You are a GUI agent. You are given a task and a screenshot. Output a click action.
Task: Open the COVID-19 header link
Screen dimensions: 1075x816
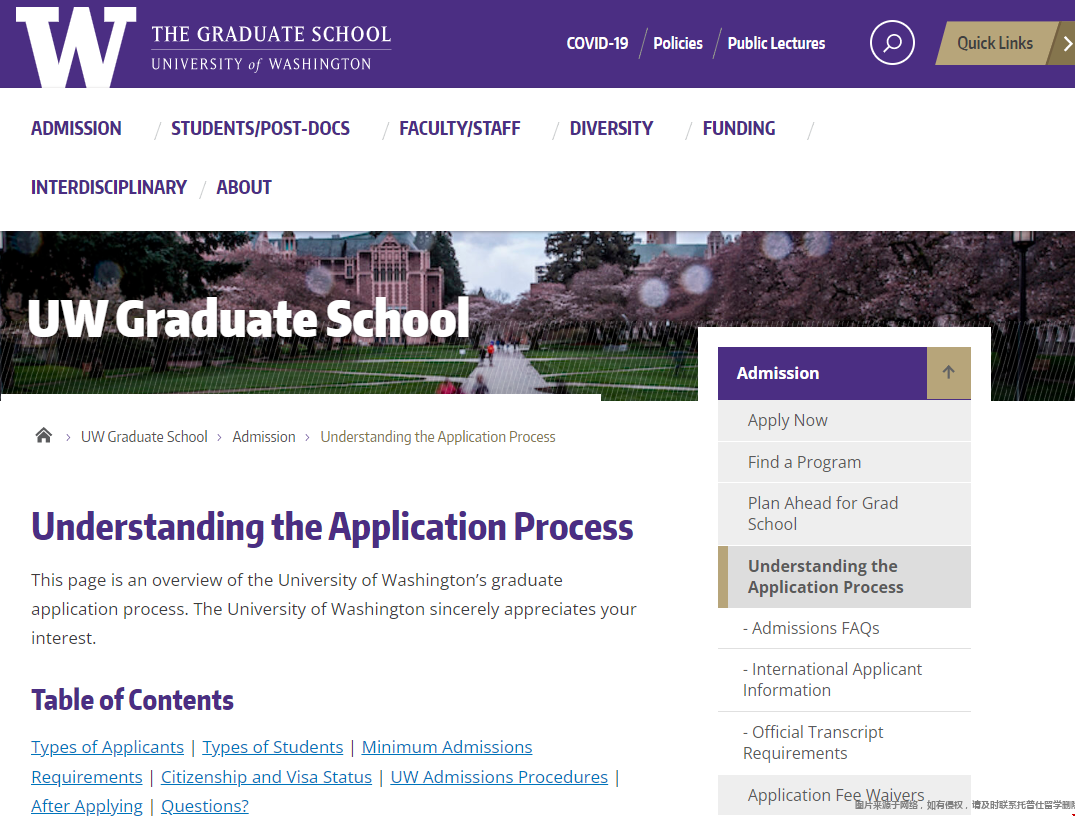597,43
